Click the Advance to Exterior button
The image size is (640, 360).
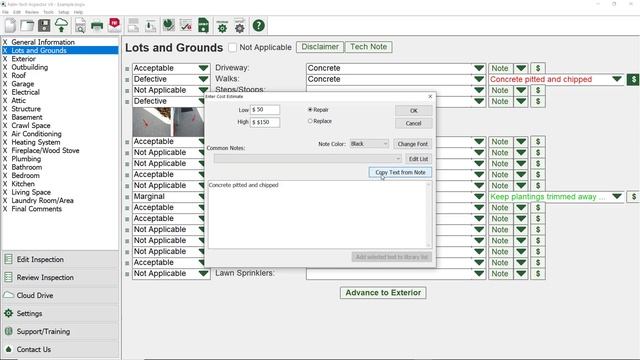pos(383,293)
